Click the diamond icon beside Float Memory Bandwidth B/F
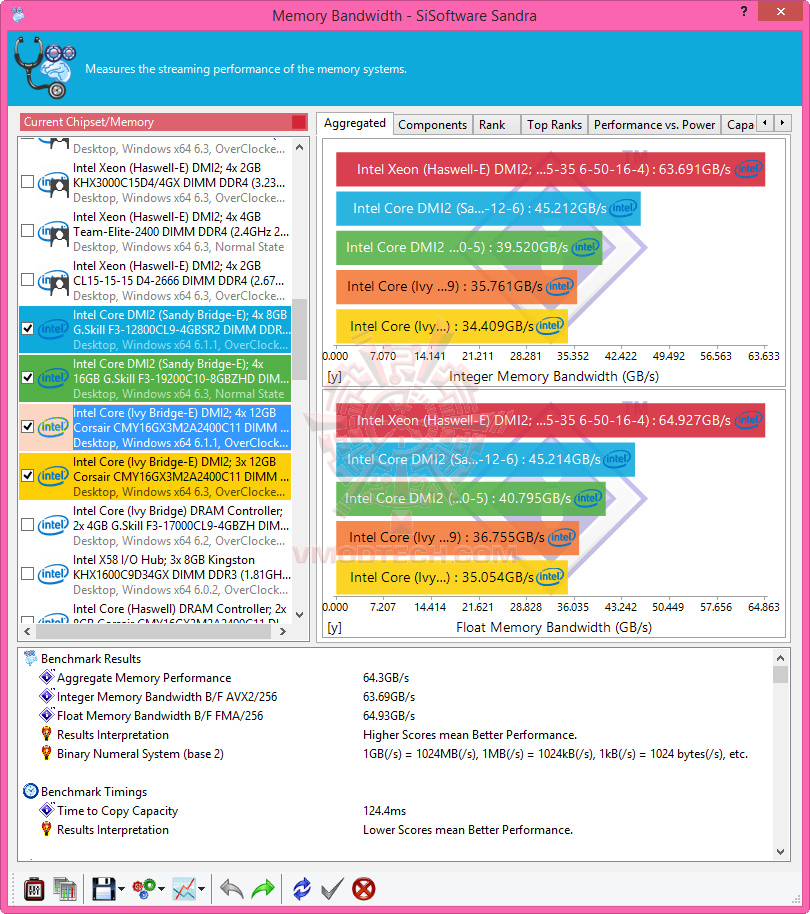810x914 pixels. tap(47, 715)
